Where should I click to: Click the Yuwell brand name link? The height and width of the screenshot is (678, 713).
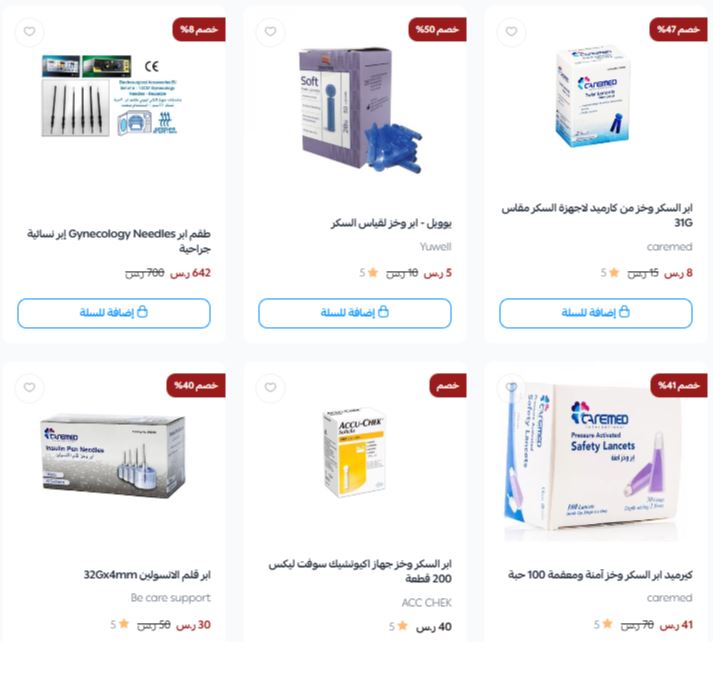(x=435, y=246)
